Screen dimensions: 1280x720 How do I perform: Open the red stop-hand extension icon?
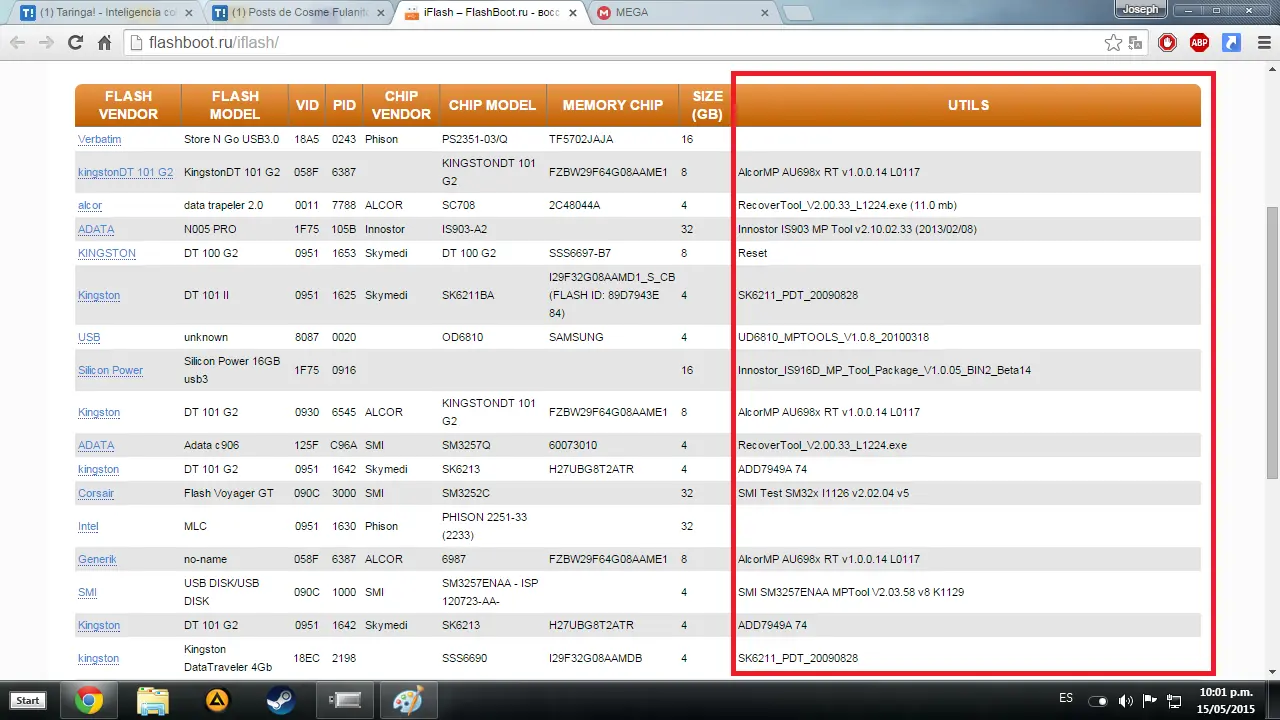pos(1167,43)
